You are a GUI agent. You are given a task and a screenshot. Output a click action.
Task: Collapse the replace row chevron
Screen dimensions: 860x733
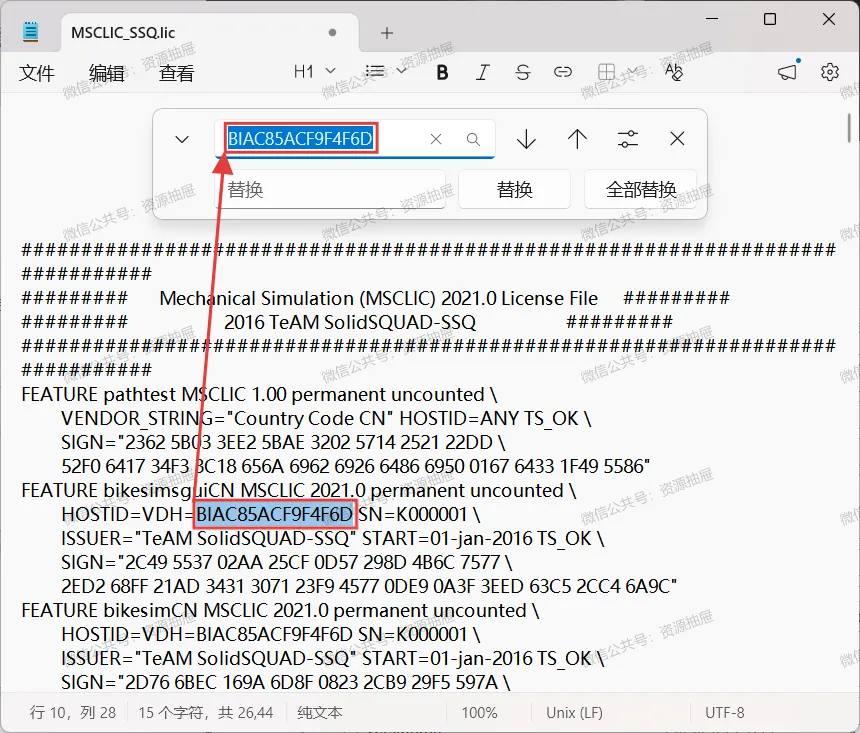point(182,139)
